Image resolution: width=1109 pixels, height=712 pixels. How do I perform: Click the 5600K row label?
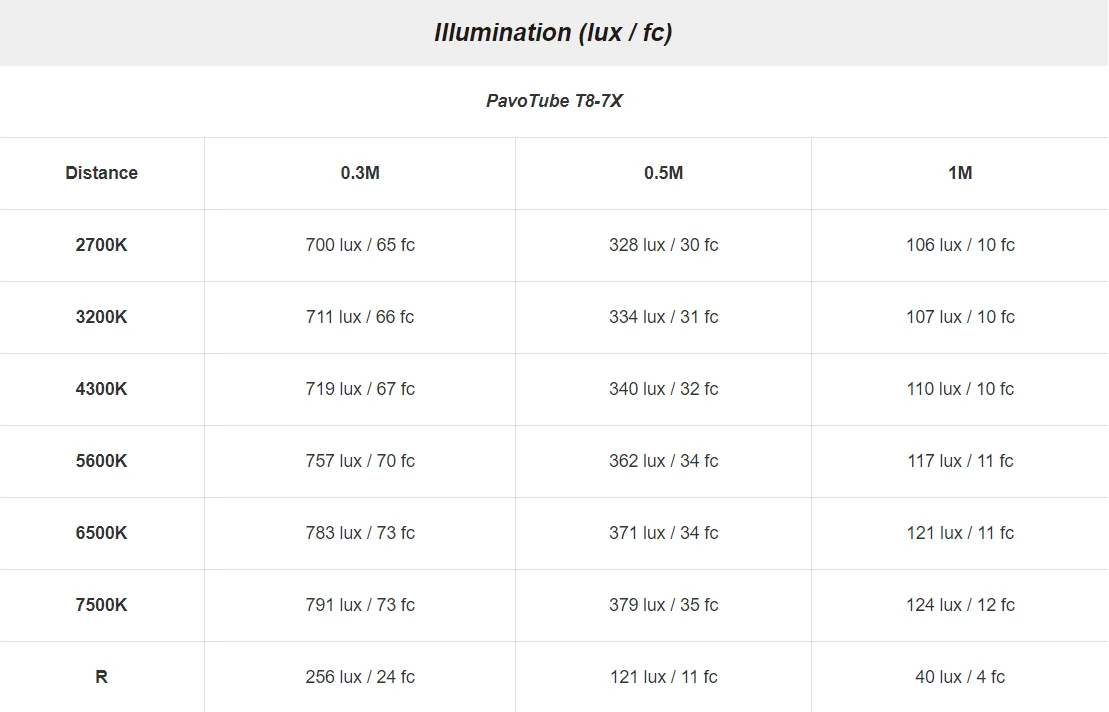click(101, 461)
